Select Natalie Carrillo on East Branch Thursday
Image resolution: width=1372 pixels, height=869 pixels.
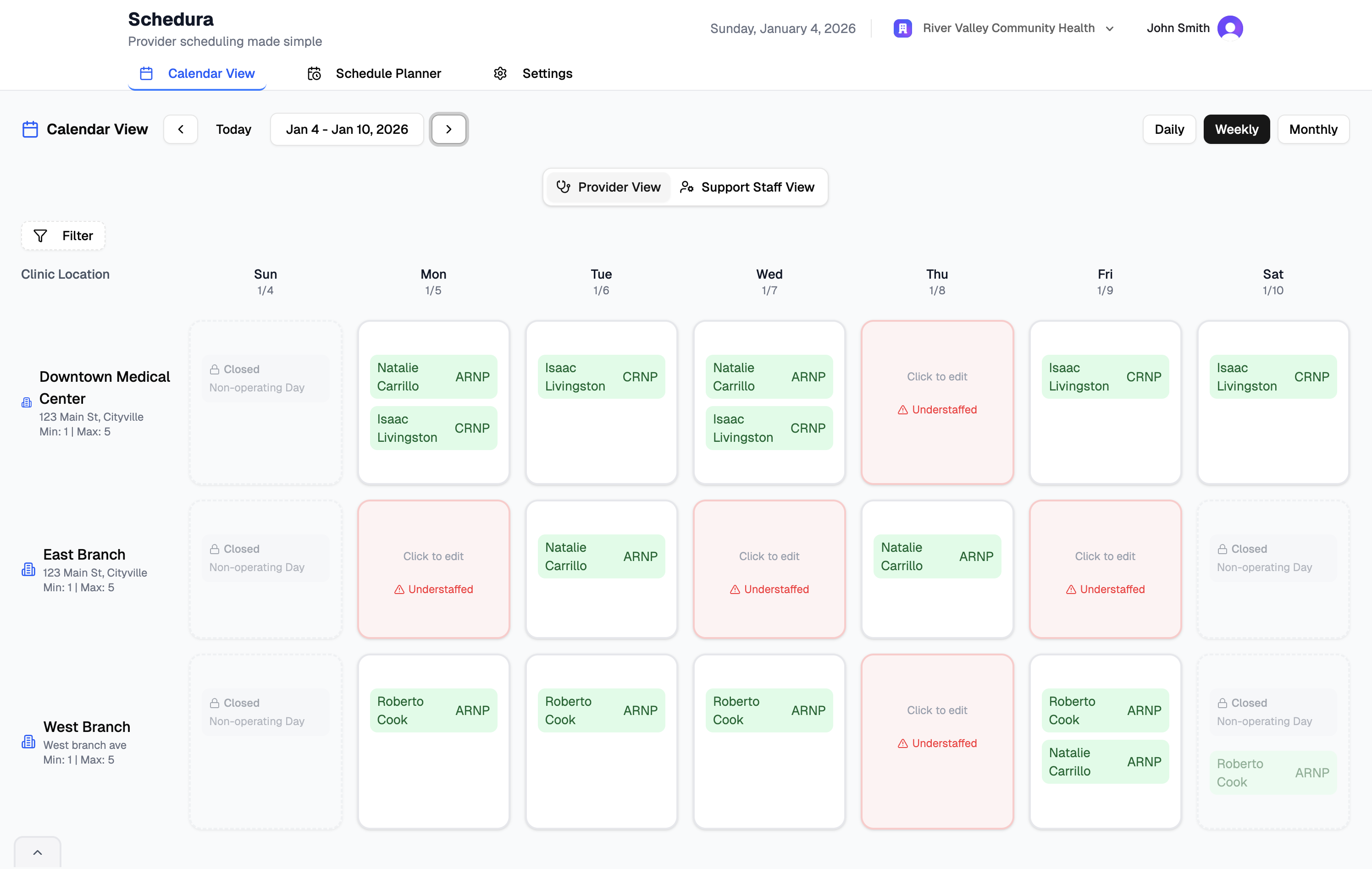pos(937,556)
